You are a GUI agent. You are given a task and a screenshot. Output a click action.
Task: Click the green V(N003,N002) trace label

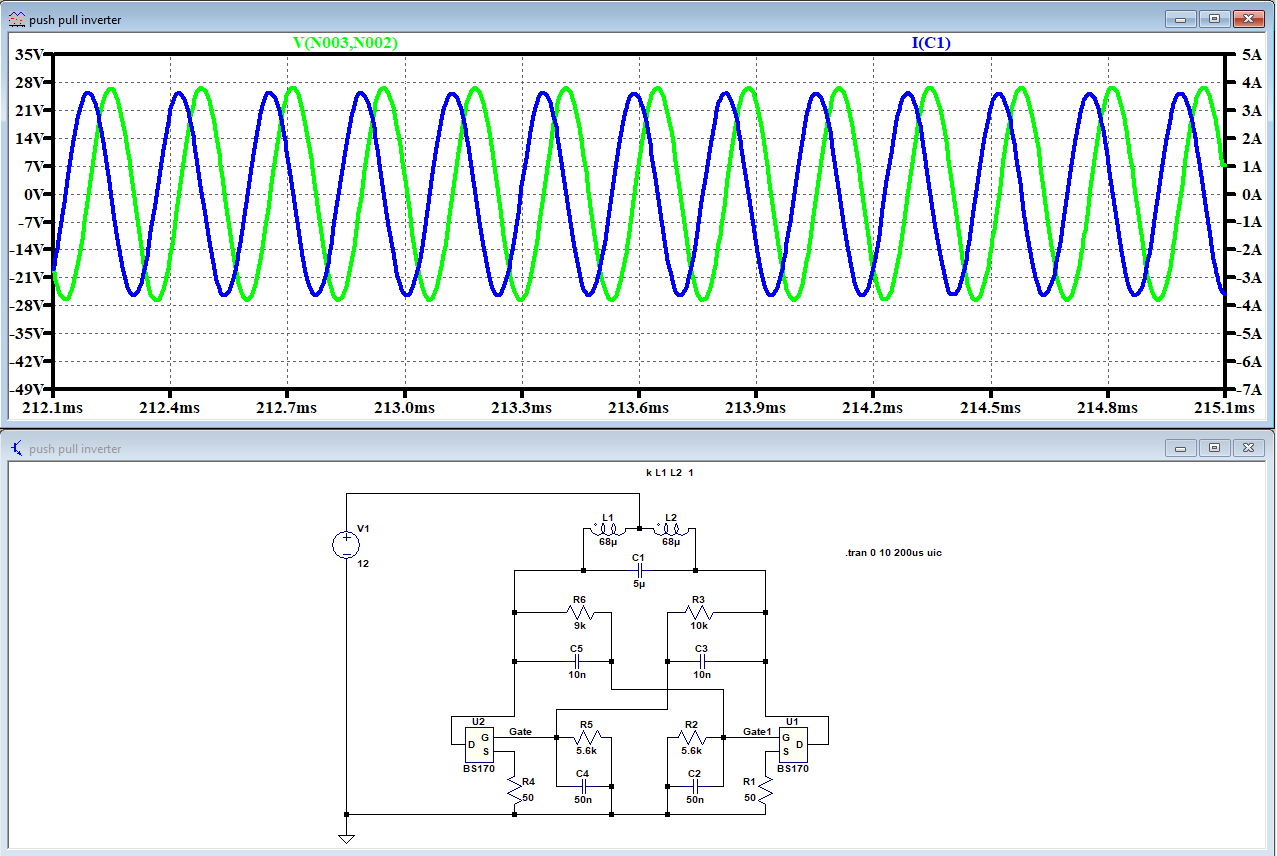point(345,43)
